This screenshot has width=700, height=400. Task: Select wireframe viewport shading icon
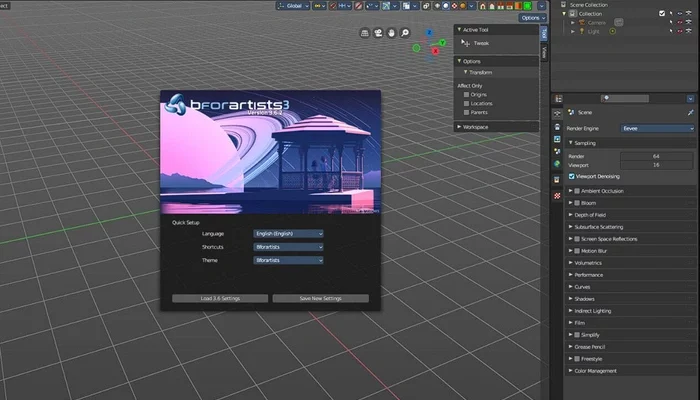tap(437, 6)
